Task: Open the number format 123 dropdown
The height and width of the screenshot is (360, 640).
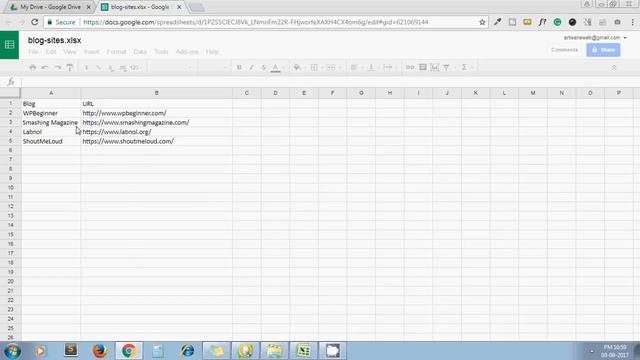Action: click(x=136, y=67)
